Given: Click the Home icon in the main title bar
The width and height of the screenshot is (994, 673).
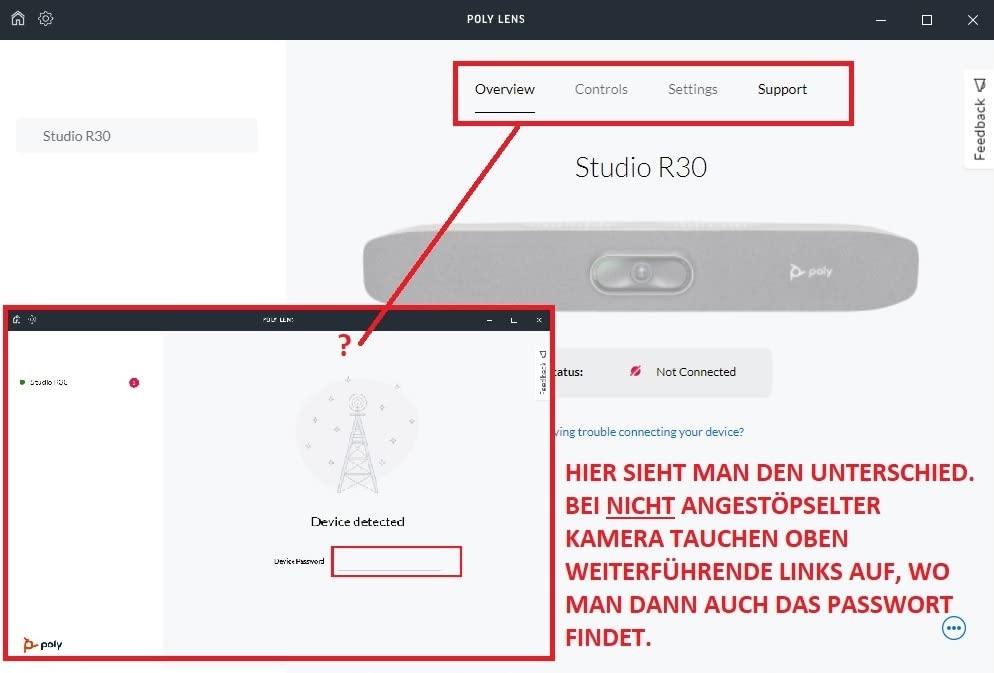Looking at the screenshot, I should click(x=18, y=19).
